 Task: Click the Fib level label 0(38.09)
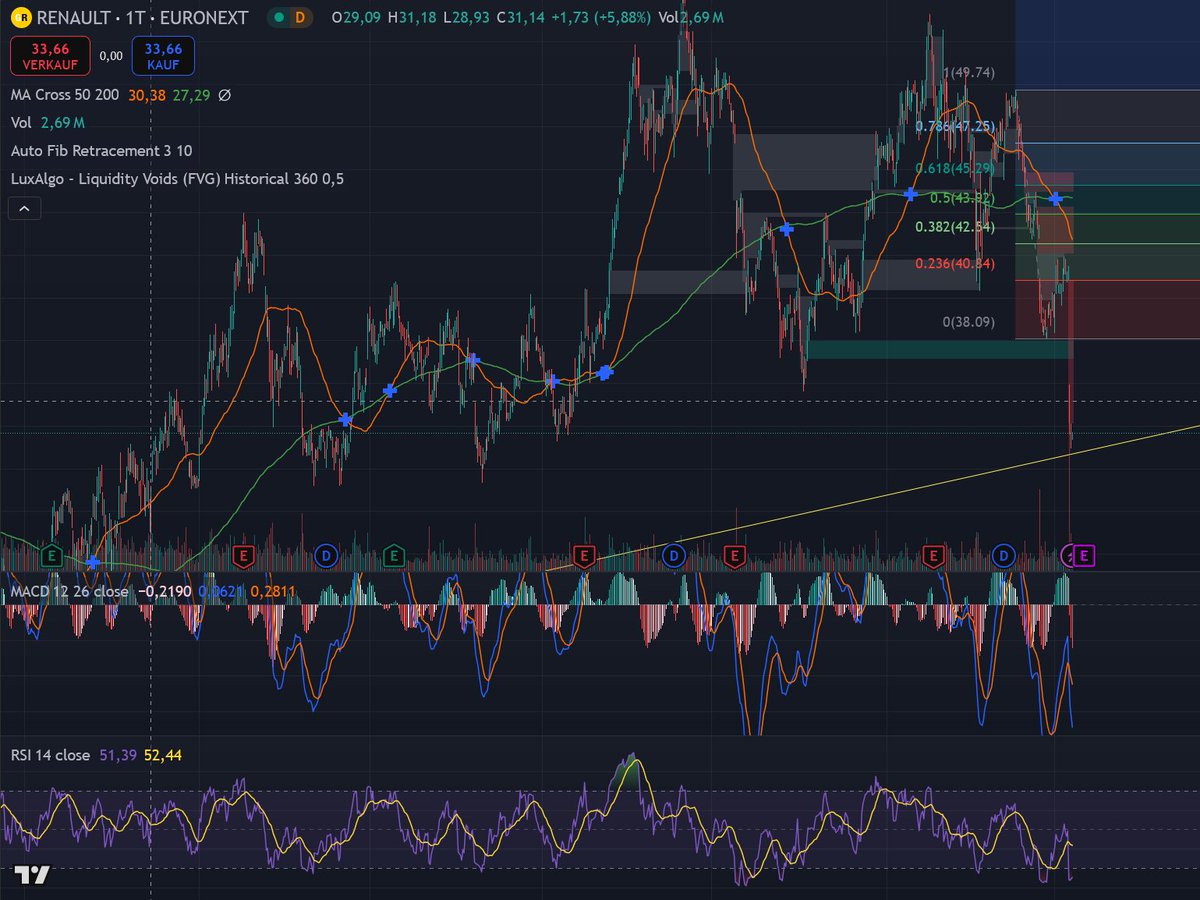969,322
